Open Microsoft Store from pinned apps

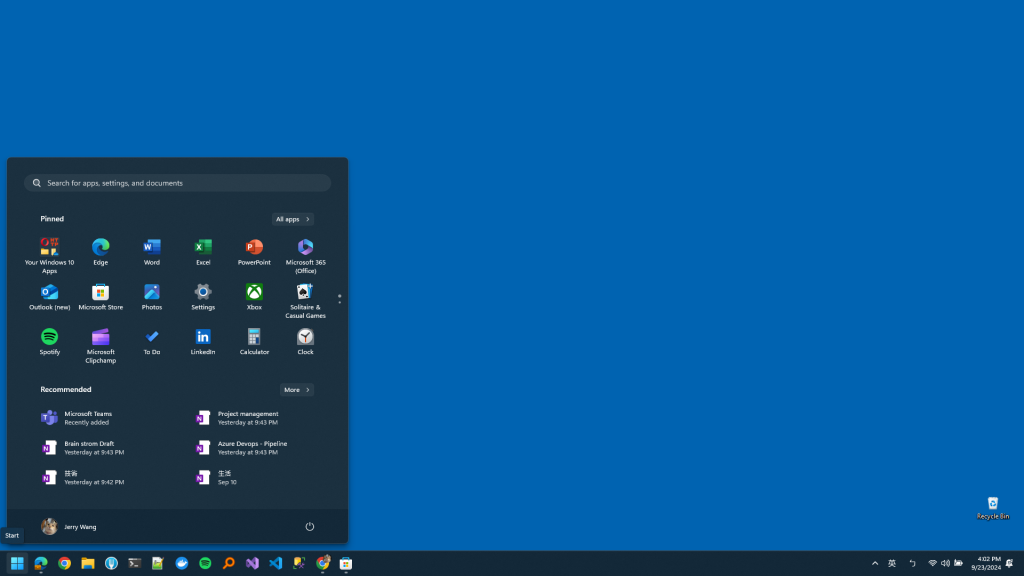pyautogui.click(x=101, y=297)
